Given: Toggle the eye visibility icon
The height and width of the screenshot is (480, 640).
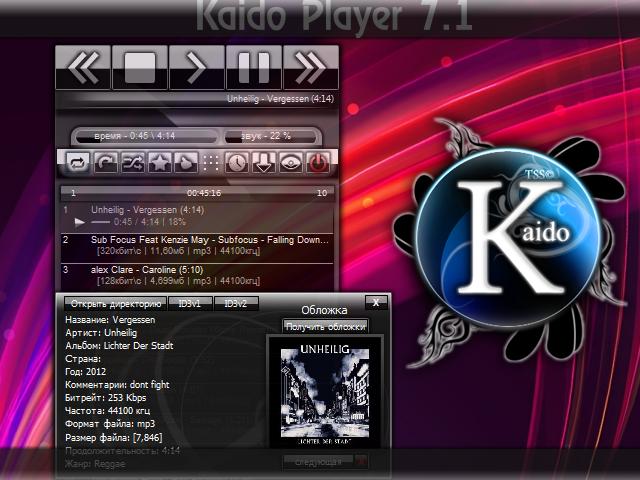Looking at the screenshot, I should click(291, 163).
